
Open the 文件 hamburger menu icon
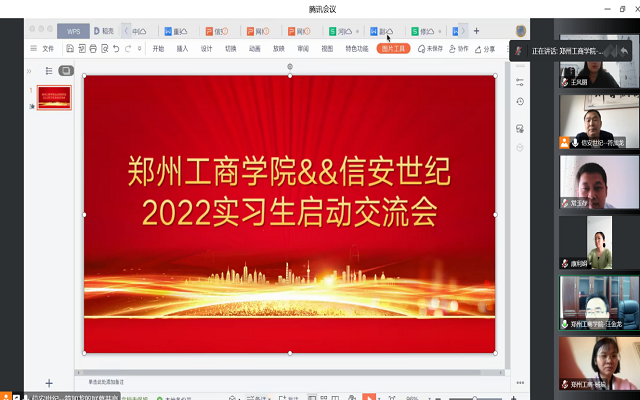[x=33, y=49]
